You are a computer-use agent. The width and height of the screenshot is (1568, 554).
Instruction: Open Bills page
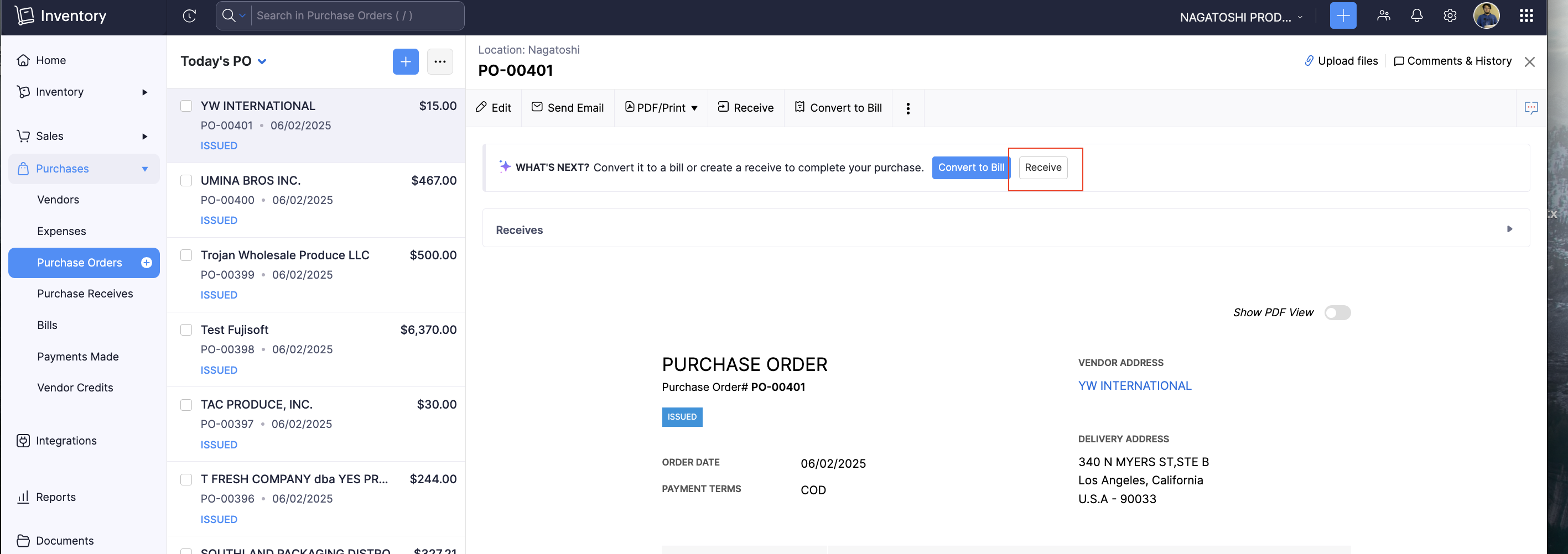(47, 325)
